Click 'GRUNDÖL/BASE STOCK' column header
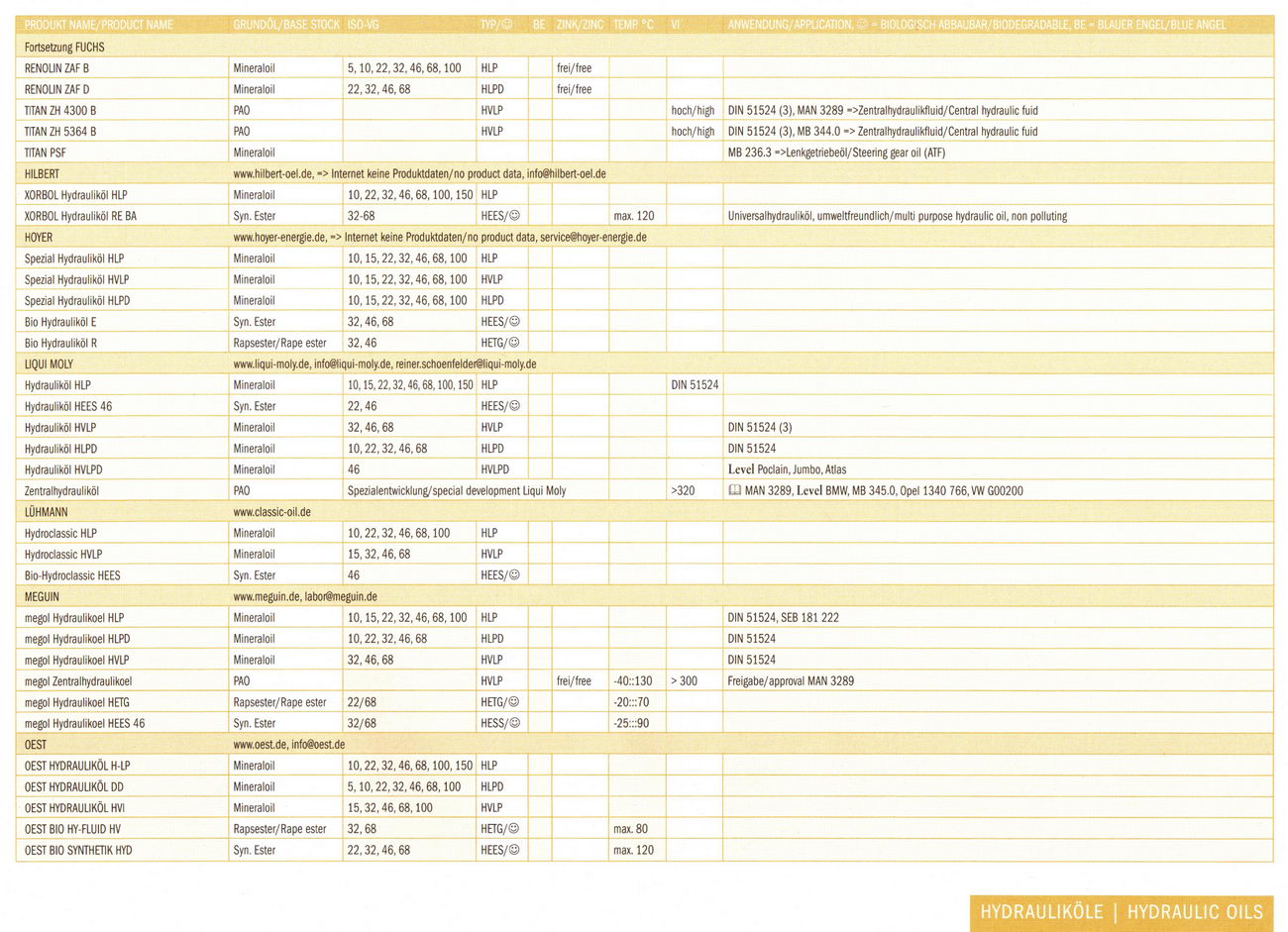The height and width of the screenshot is (932, 1288). [x=286, y=25]
